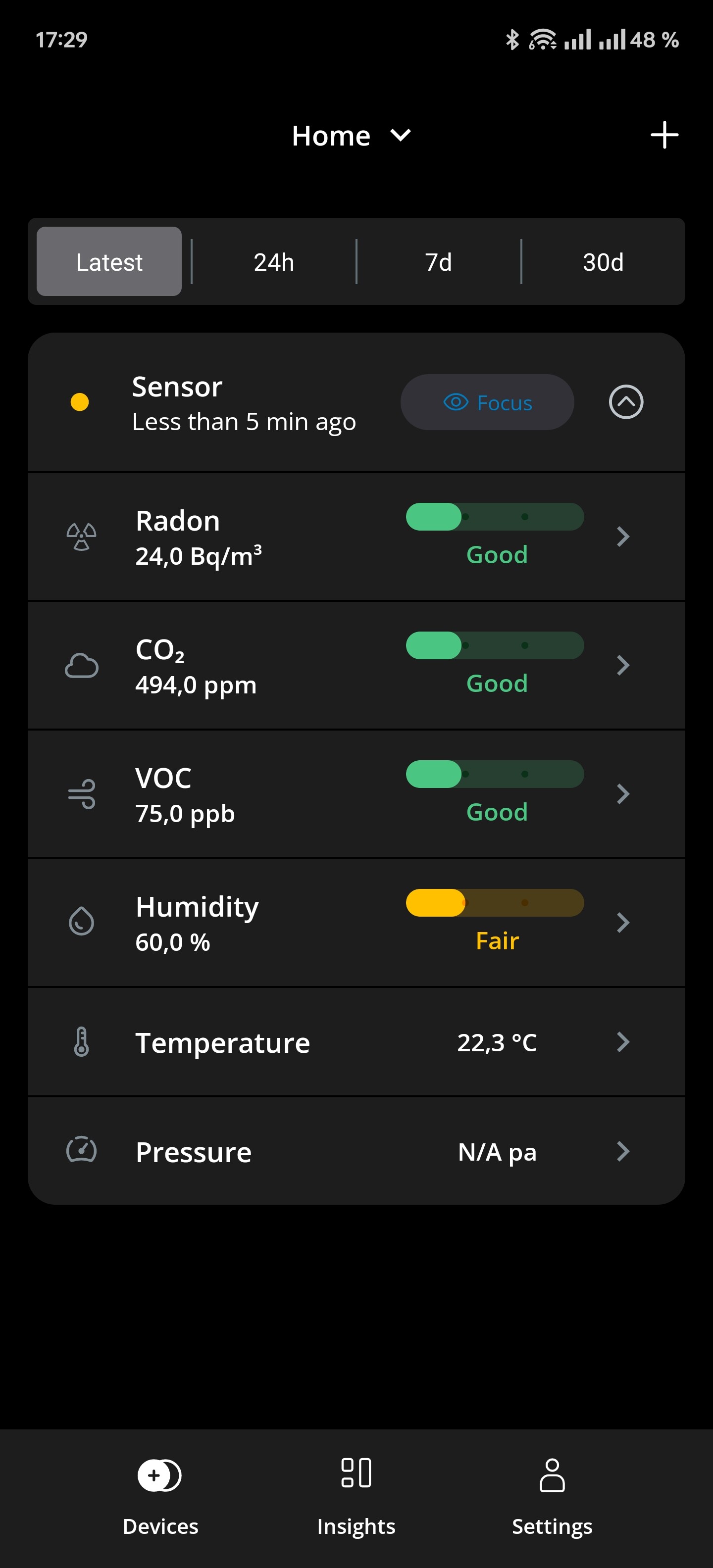This screenshot has height=1568, width=713.
Task: Select the Latest time range
Action: tap(109, 262)
